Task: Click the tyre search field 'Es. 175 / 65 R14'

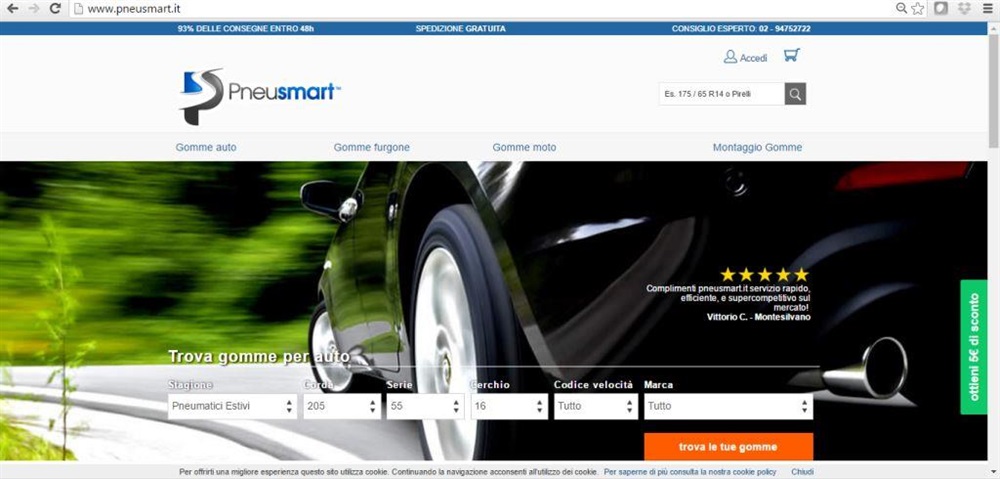Action: [x=721, y=94]
